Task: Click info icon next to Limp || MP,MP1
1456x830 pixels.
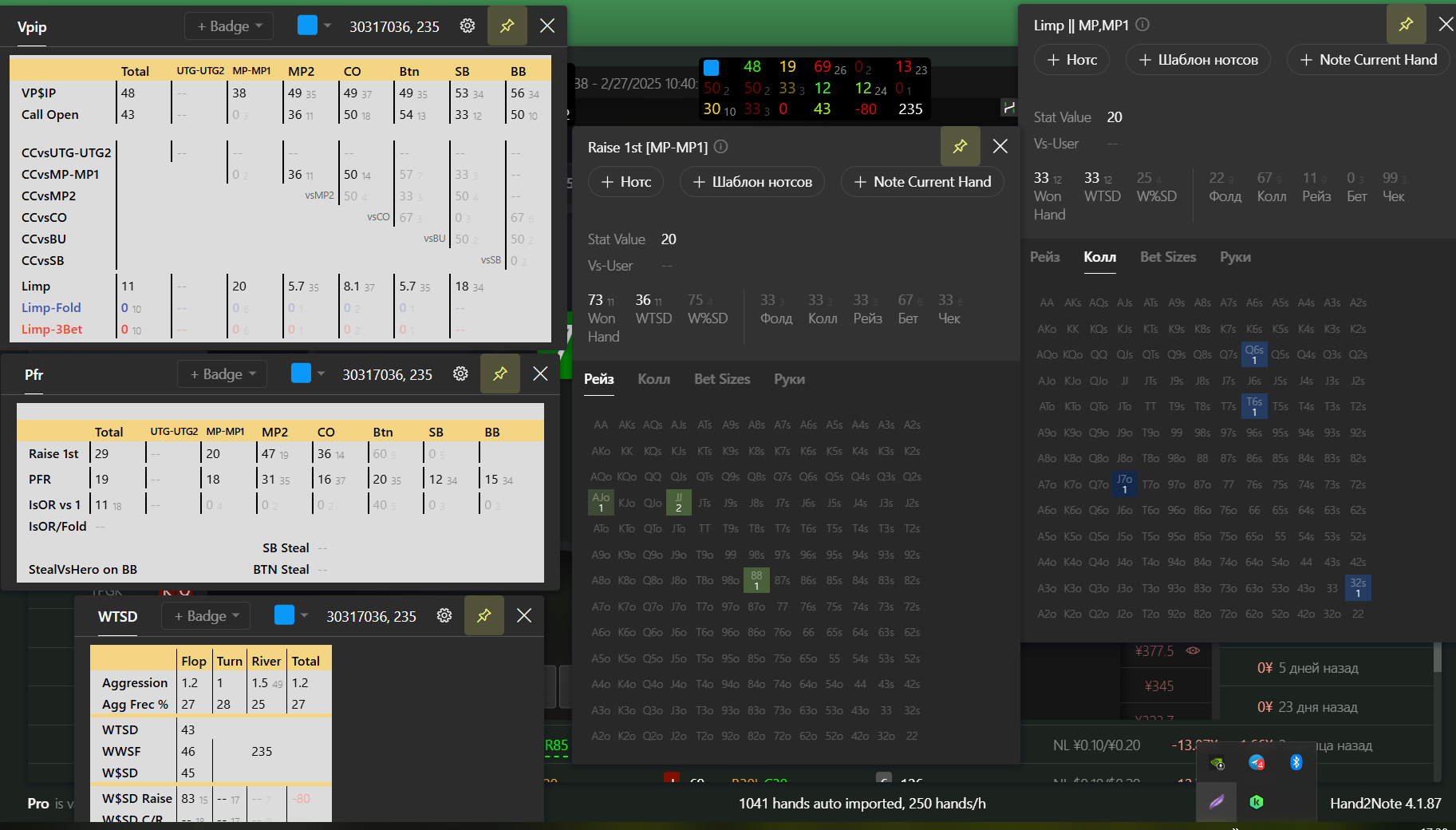Action: click(1142, 25)
